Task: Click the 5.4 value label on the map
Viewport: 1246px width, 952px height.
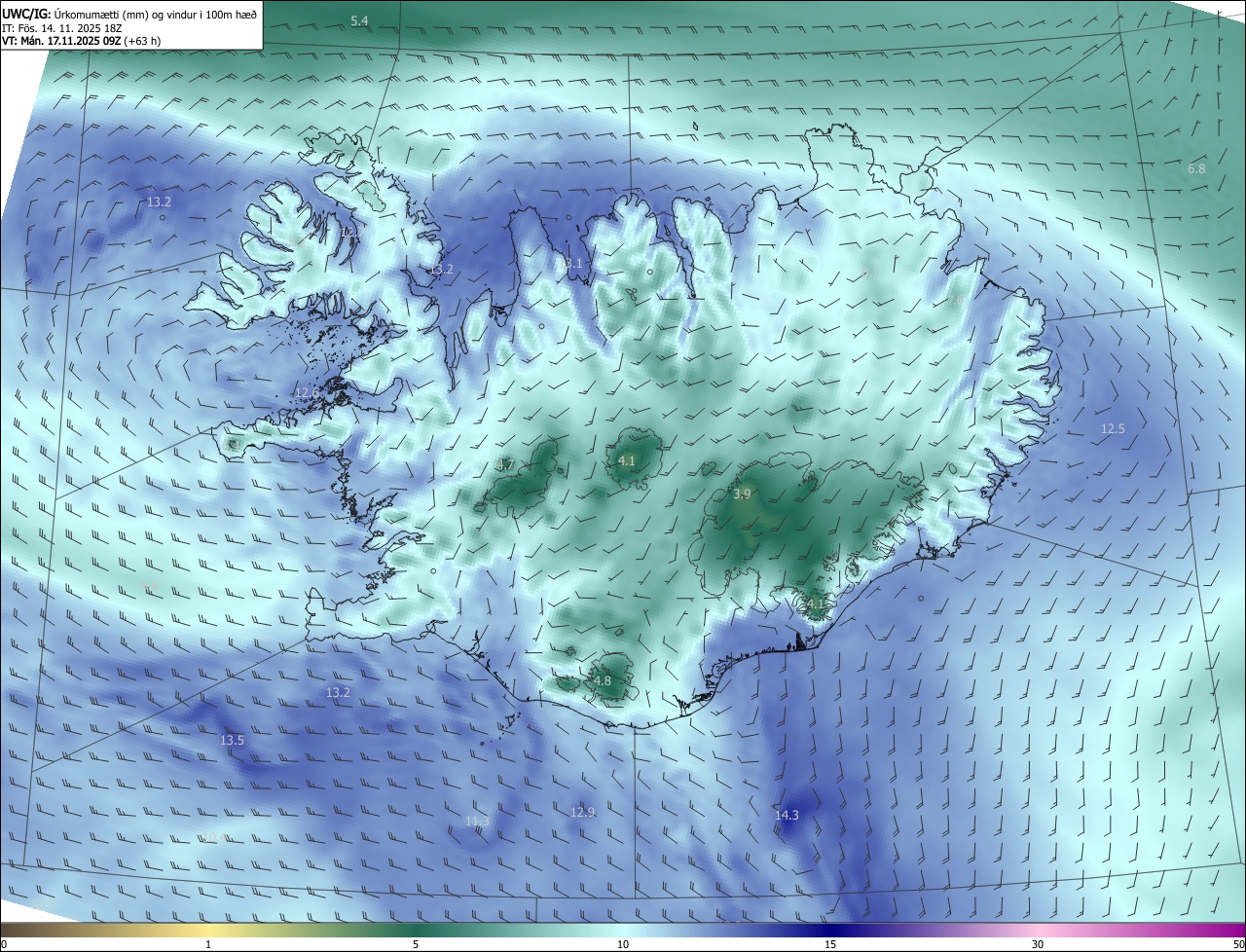Action: (359, 20)
